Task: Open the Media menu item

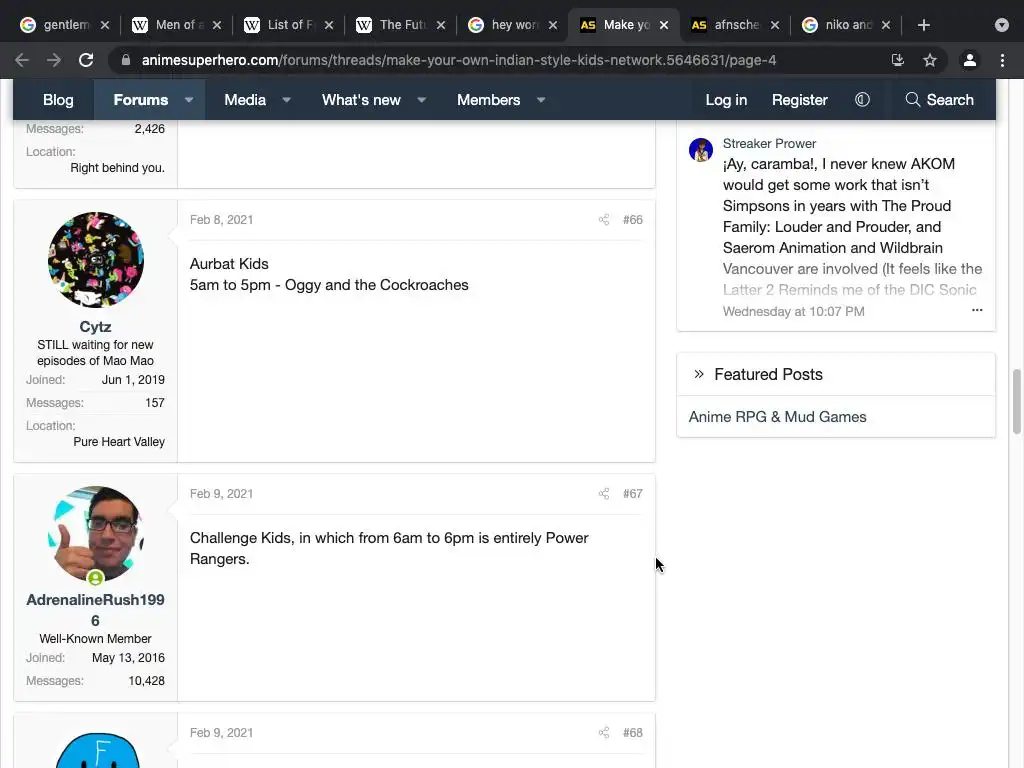Action: 245,100
